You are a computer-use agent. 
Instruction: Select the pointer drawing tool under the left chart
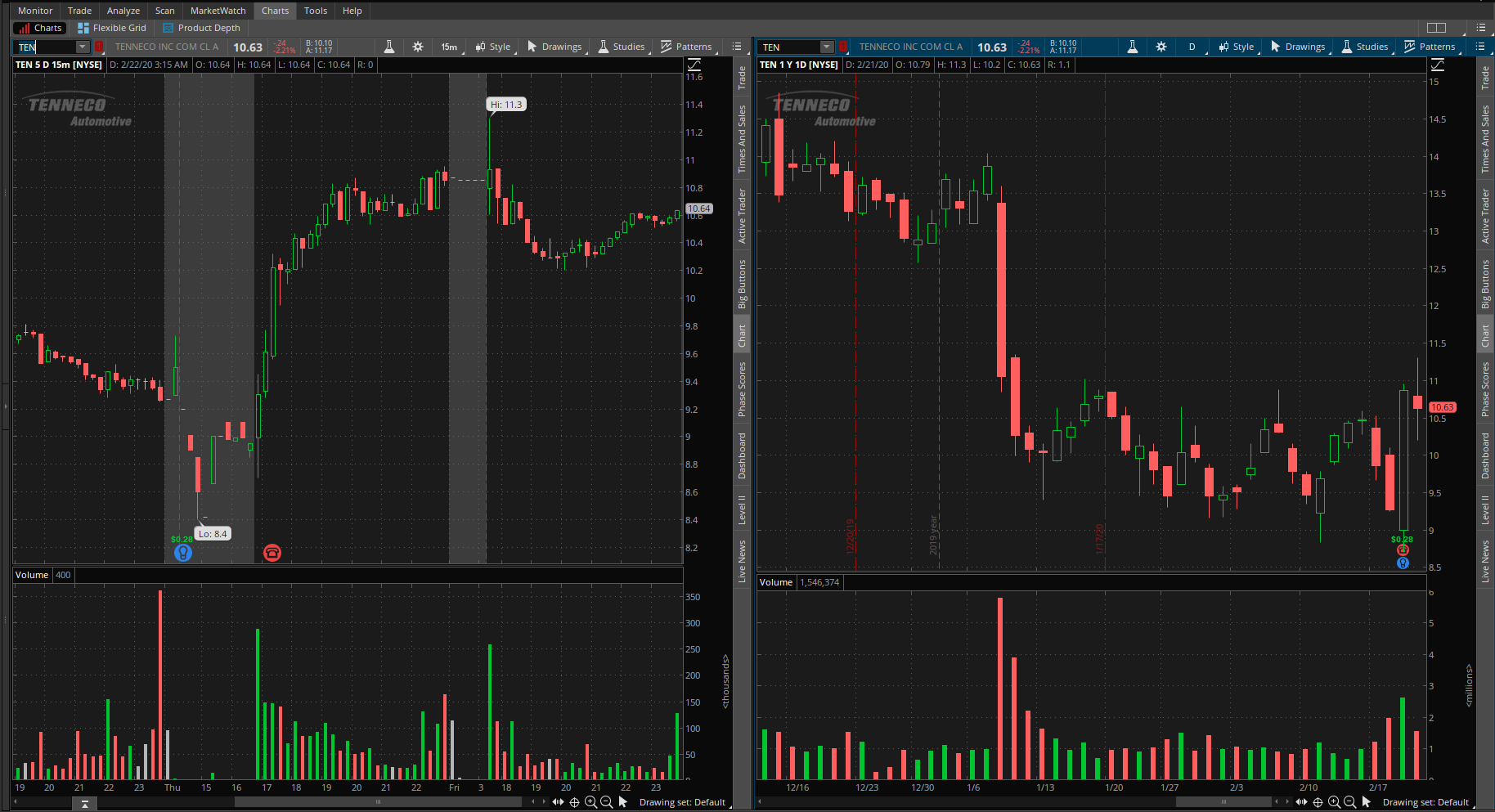pyautogui.click(x=622, y=802)
